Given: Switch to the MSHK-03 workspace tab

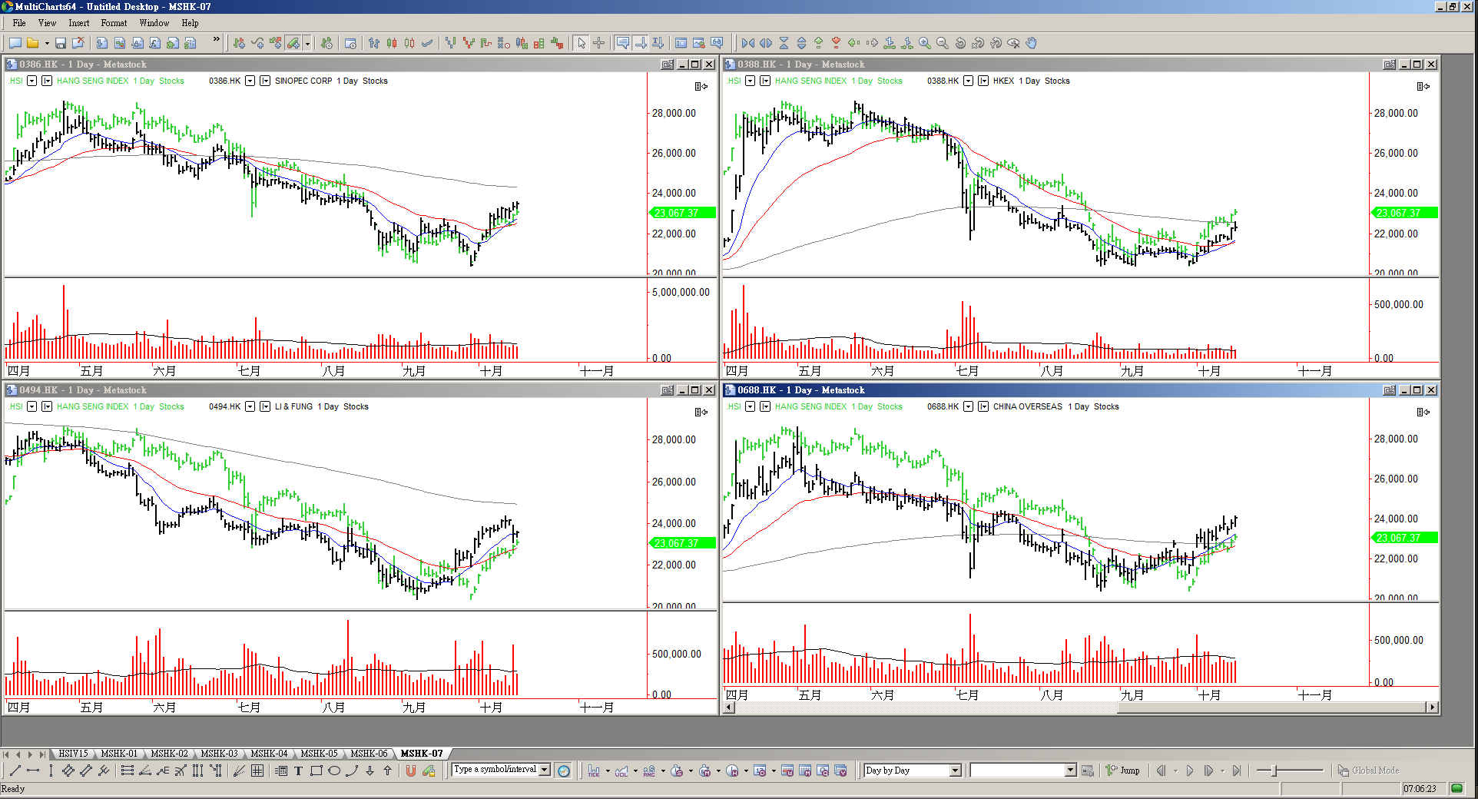Looking at the screenshot, I should click(x=219, y=754).
